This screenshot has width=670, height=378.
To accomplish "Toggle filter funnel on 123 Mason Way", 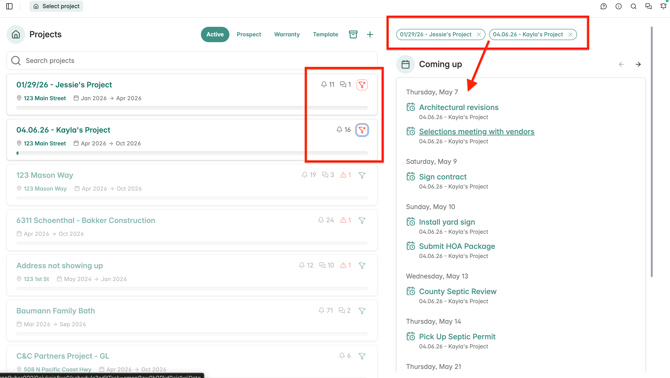I will click(362, 175).
